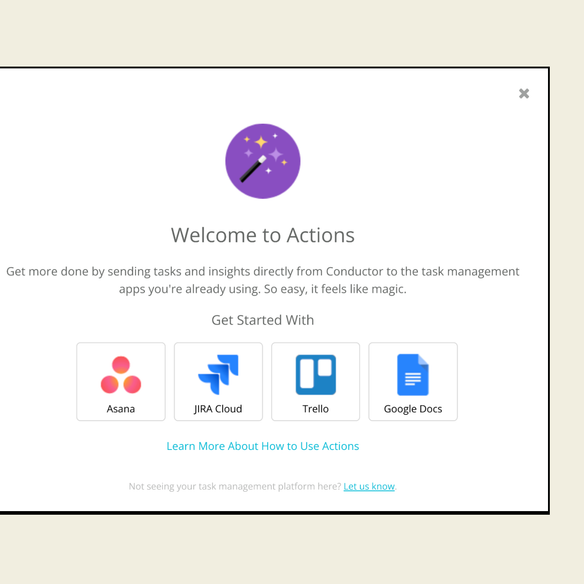Click the purple magic wand icon
Screen dimensions: 584x584
coord(263,161)
